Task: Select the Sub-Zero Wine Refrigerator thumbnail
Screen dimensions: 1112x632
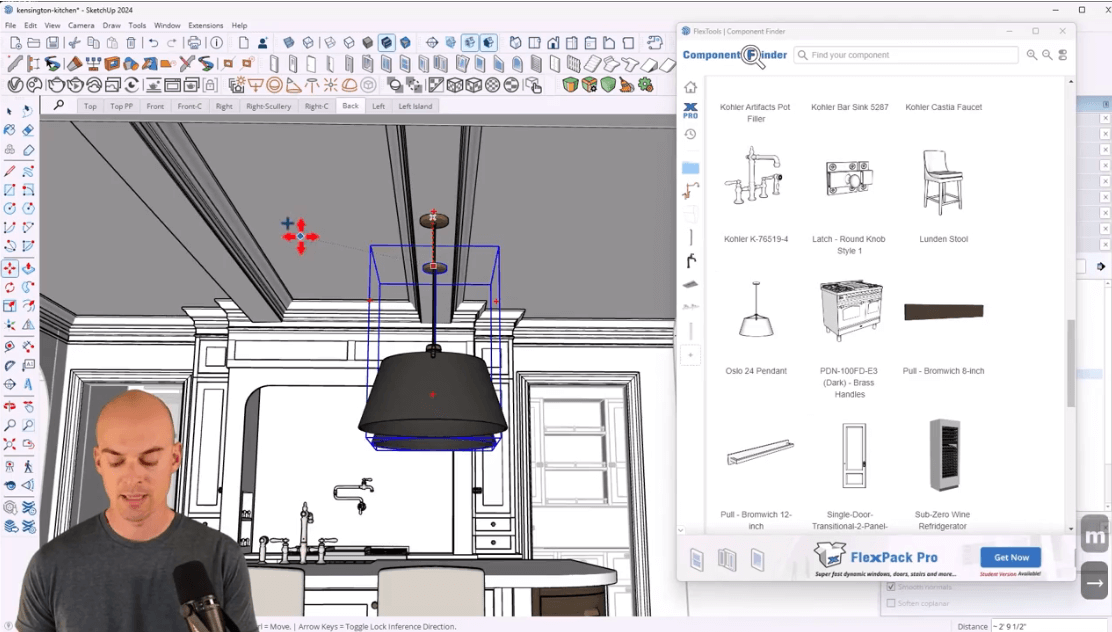Action: tap(944, 455)
